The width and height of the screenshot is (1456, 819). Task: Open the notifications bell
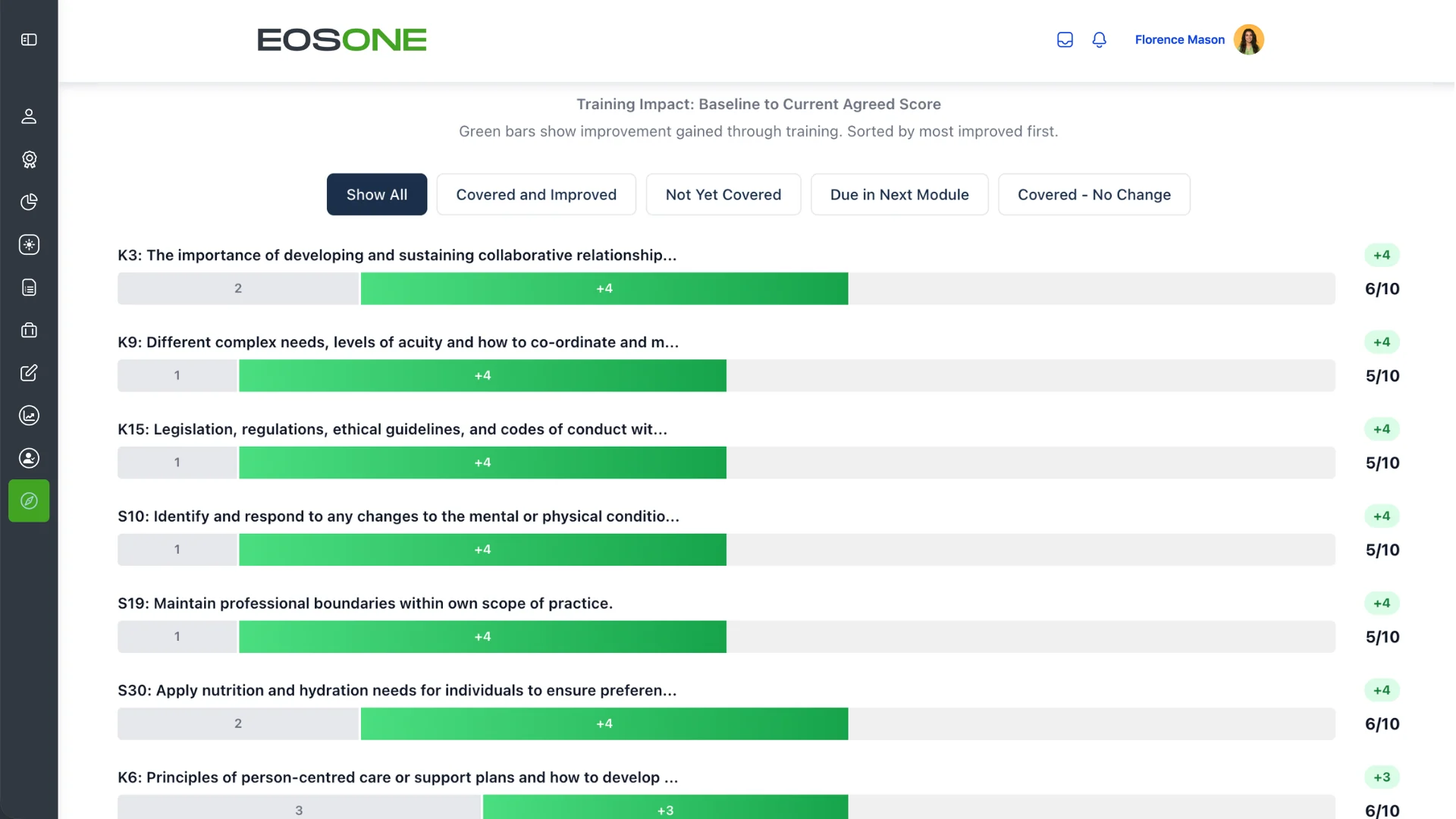tap(1099, 39)
